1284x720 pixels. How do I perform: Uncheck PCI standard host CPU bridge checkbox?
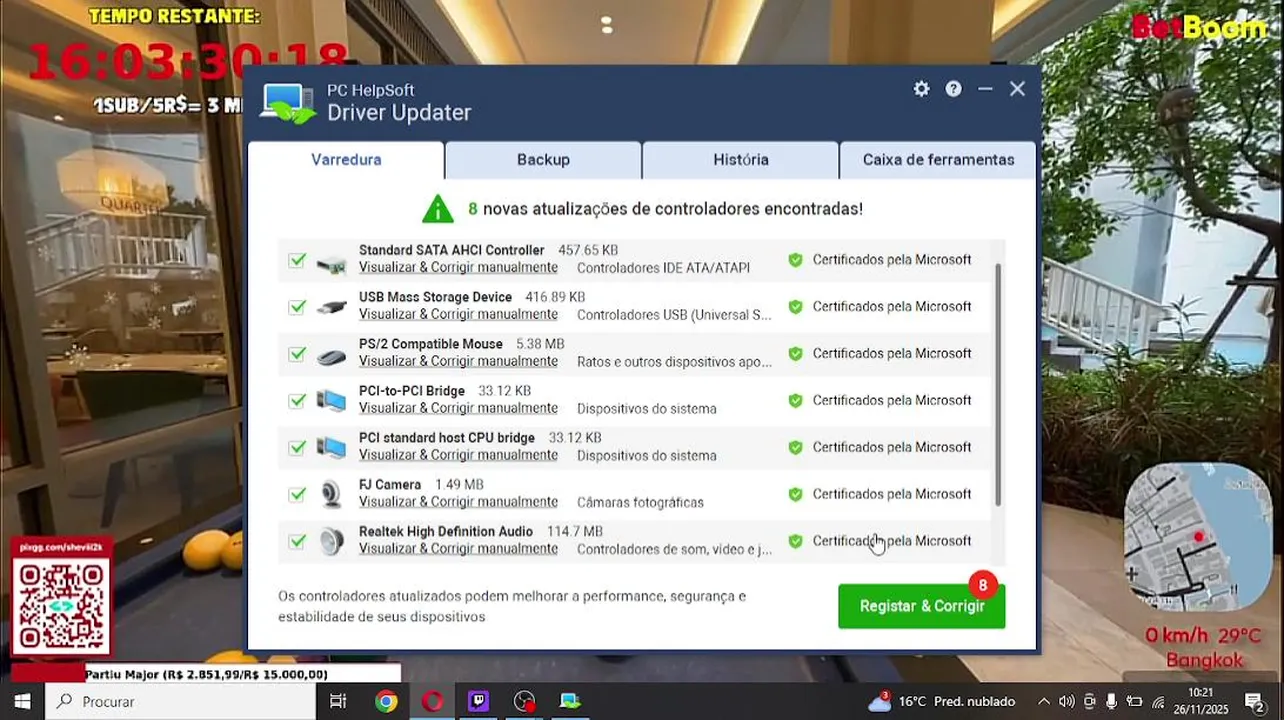[297, 448]
